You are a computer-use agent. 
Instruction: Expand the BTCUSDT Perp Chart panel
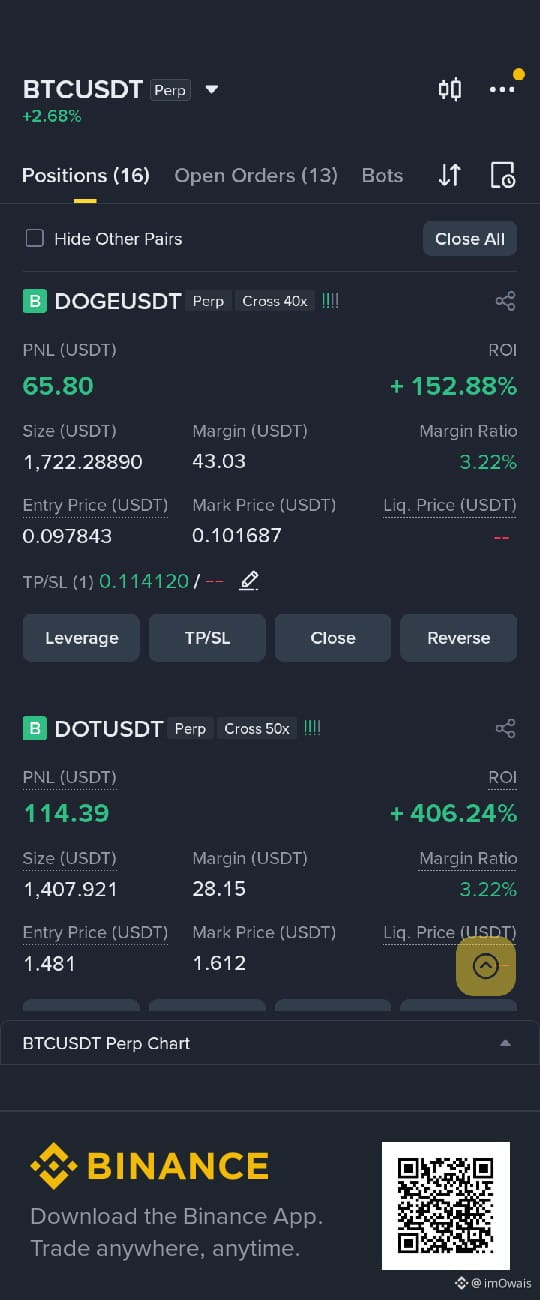pos(270,1043)
